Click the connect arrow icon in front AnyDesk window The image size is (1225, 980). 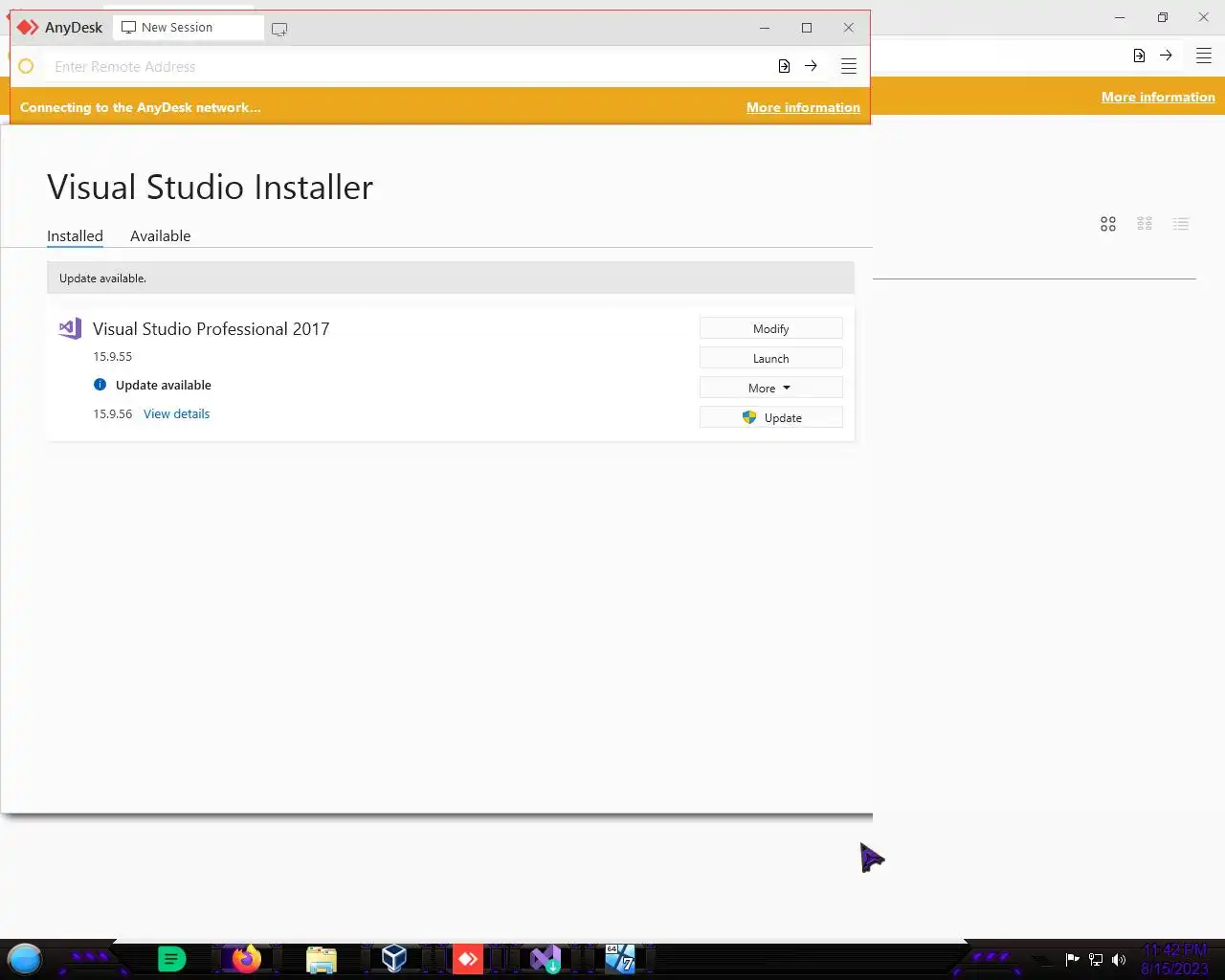(811, 66)
